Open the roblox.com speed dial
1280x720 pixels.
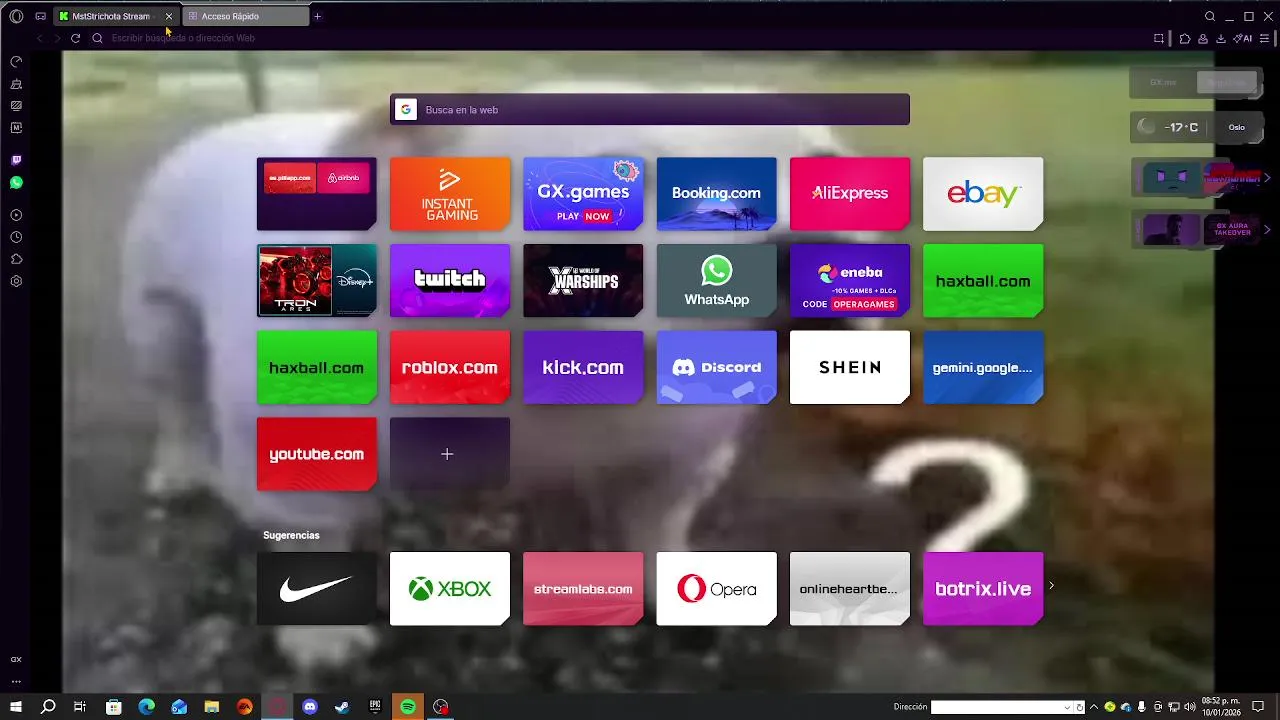pos(450,368)
